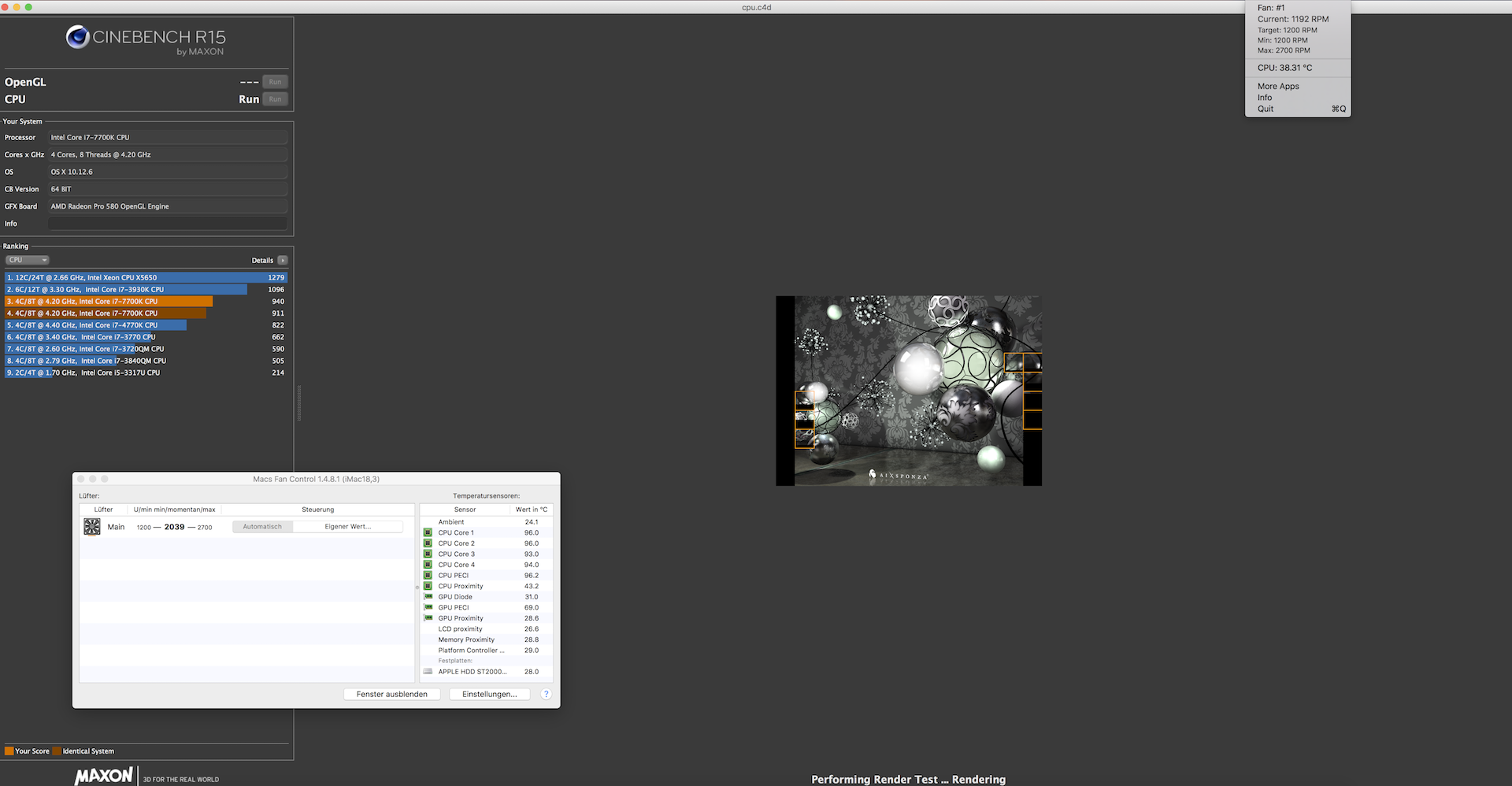Click the Performing Render Test status text
This screenshot has height=786, width=1512.
coord(909,780)
